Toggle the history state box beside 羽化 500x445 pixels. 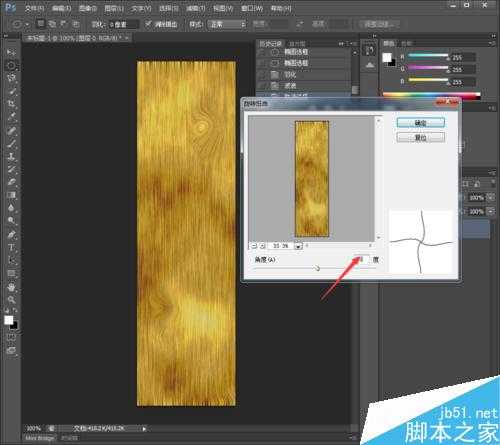click(x=263, y=75)
